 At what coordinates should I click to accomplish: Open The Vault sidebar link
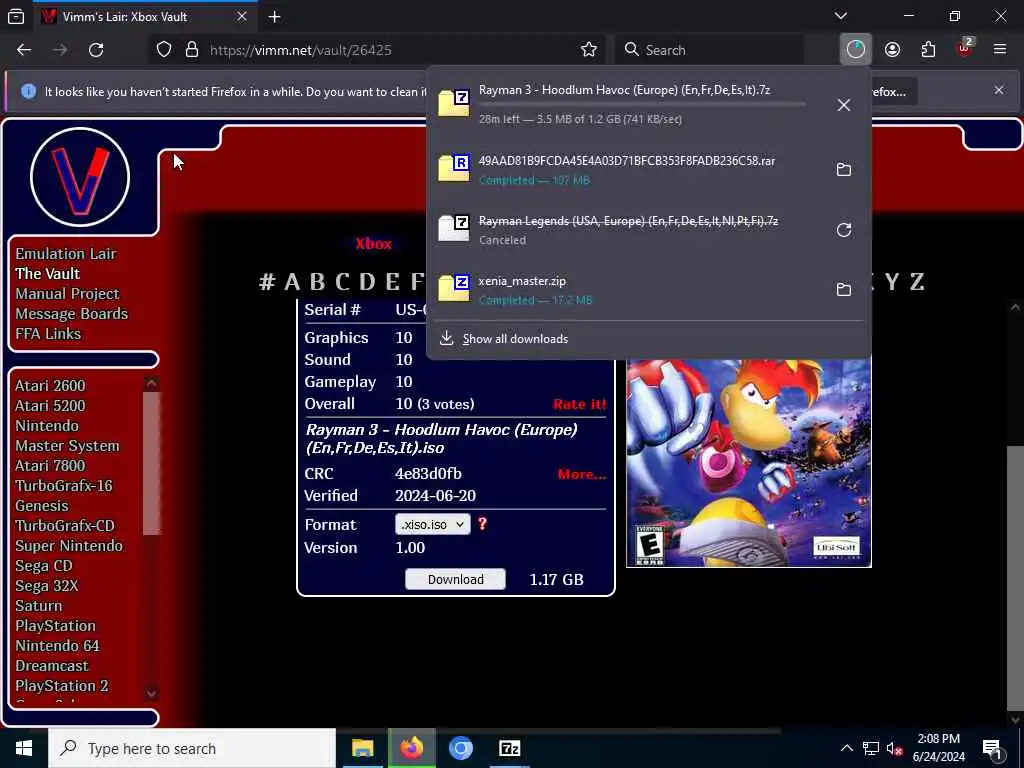[x=48, y=274]
